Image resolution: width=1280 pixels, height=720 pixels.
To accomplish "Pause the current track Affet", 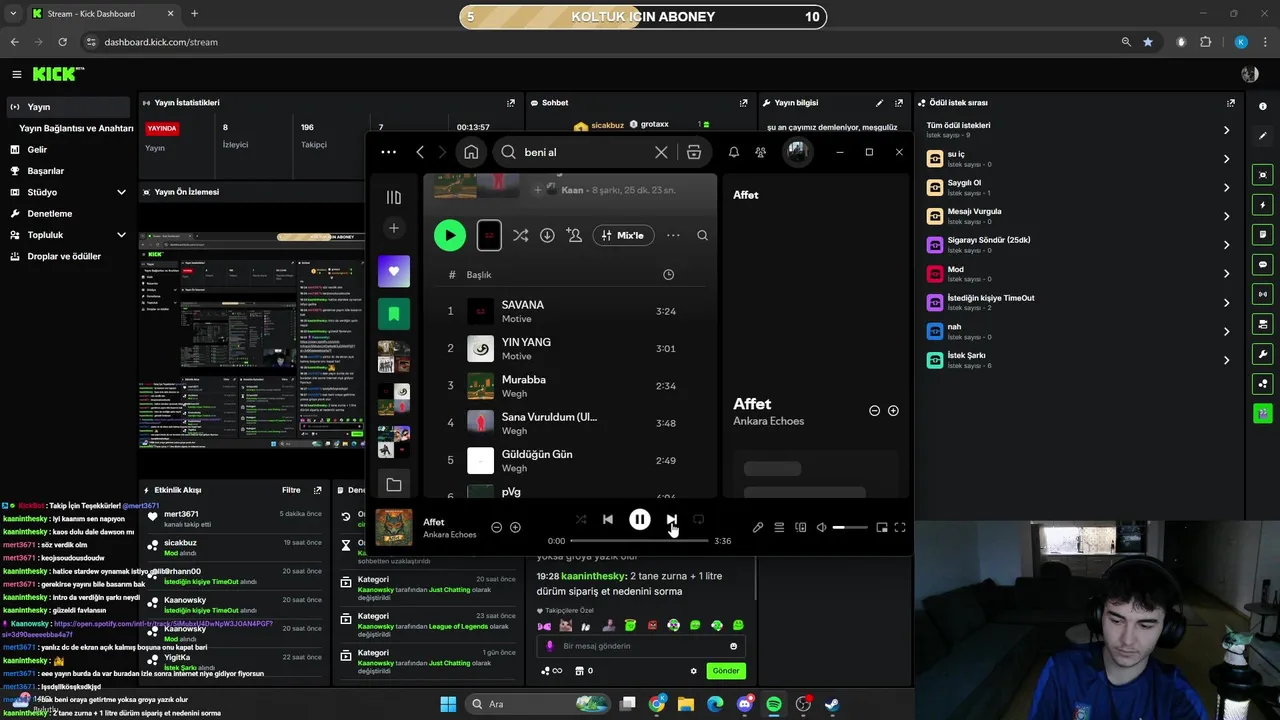I will [640, 519].
